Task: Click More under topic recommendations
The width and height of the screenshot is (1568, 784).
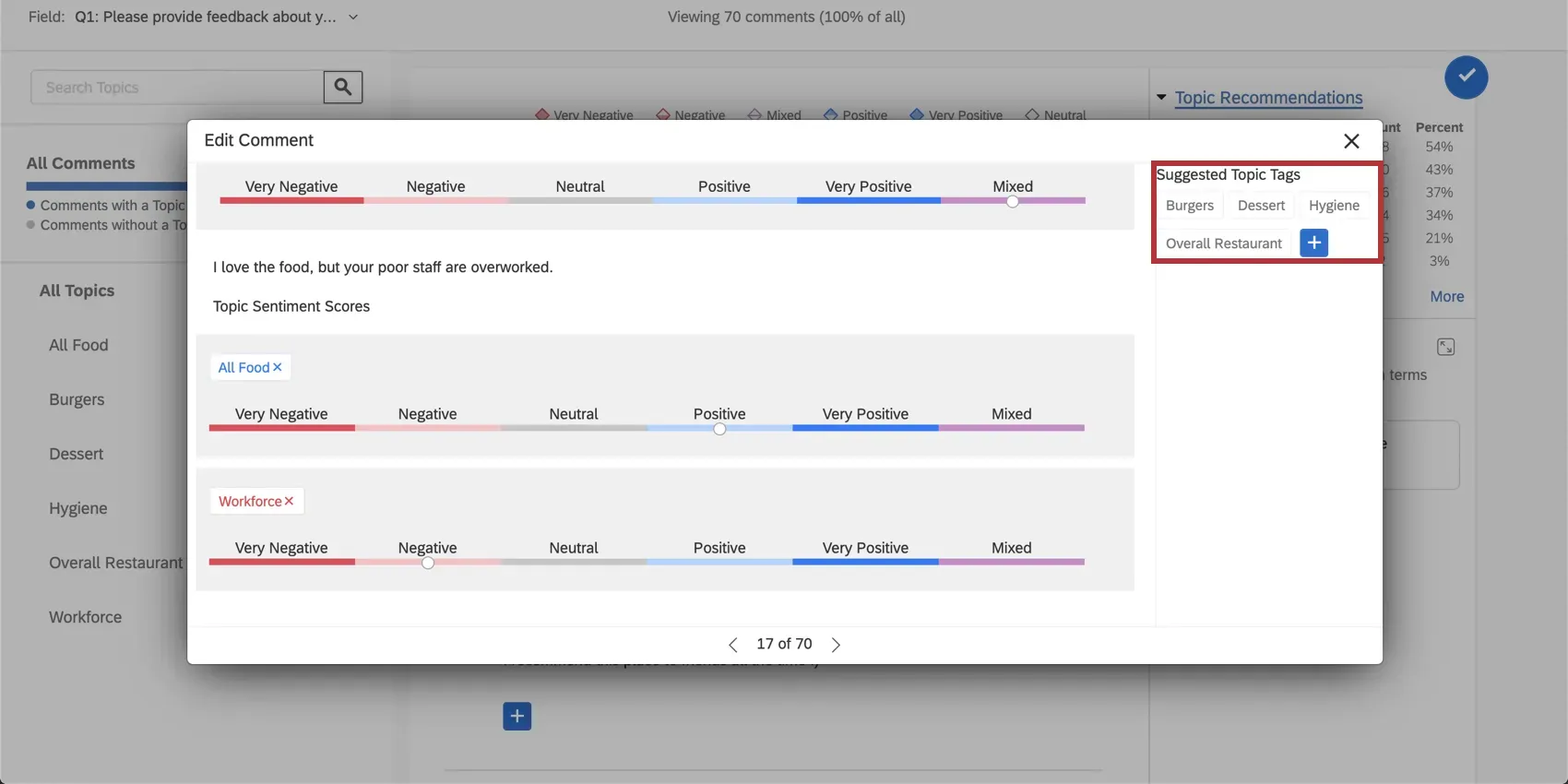Action: (1446, 296)
